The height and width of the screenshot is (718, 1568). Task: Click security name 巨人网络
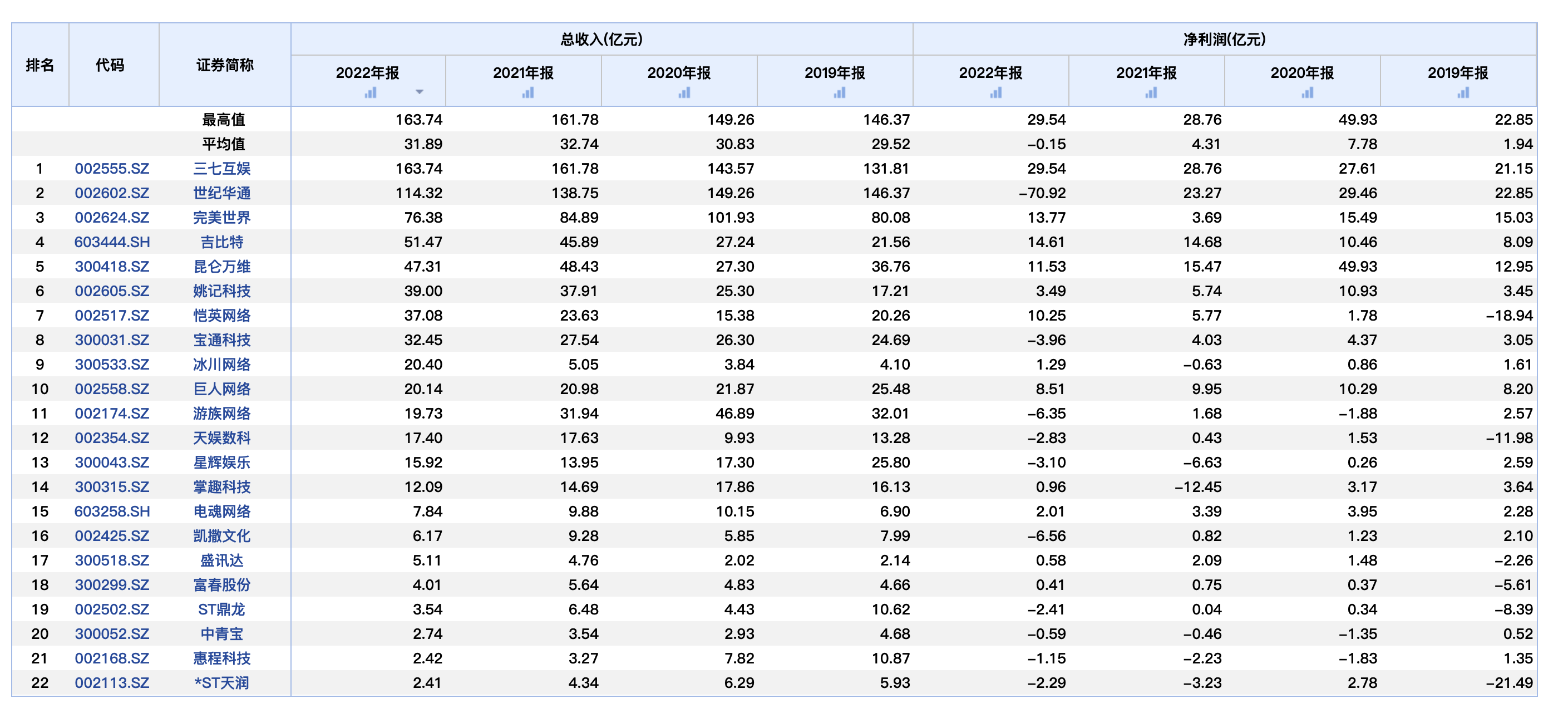click(x=222, y=389)
